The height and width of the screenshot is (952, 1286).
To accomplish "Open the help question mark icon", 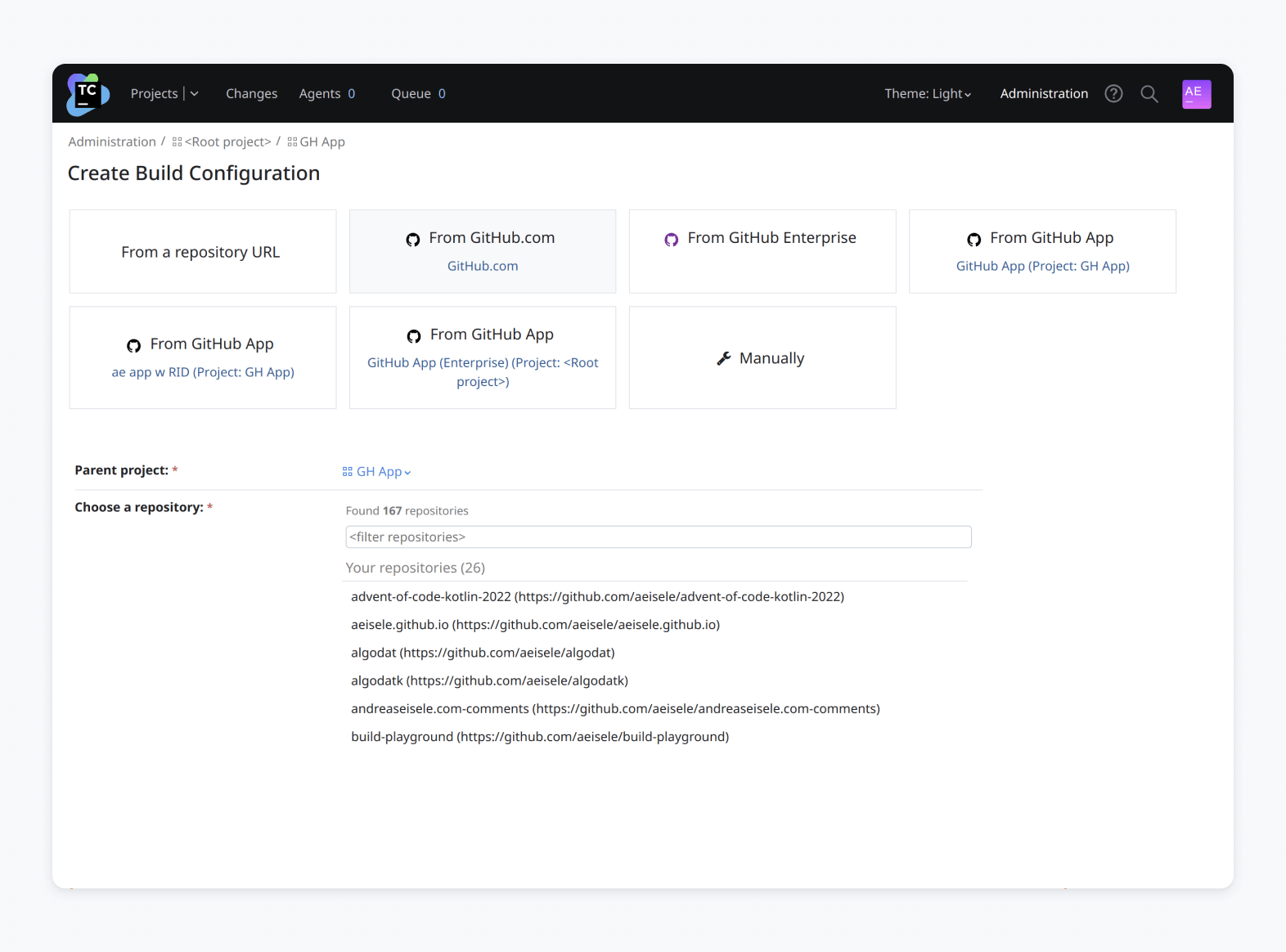I will pos(1113,94).
